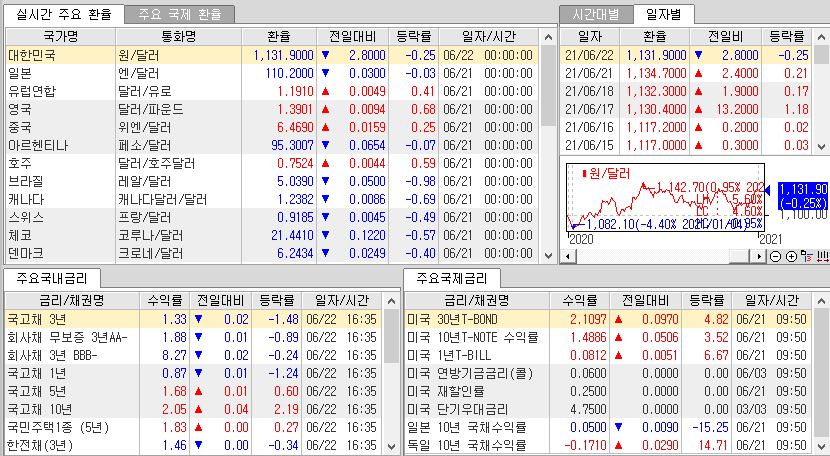This screenshot has height=456, width=830.
Task: Select the 일본 row
Action: [x=273, y=73]
